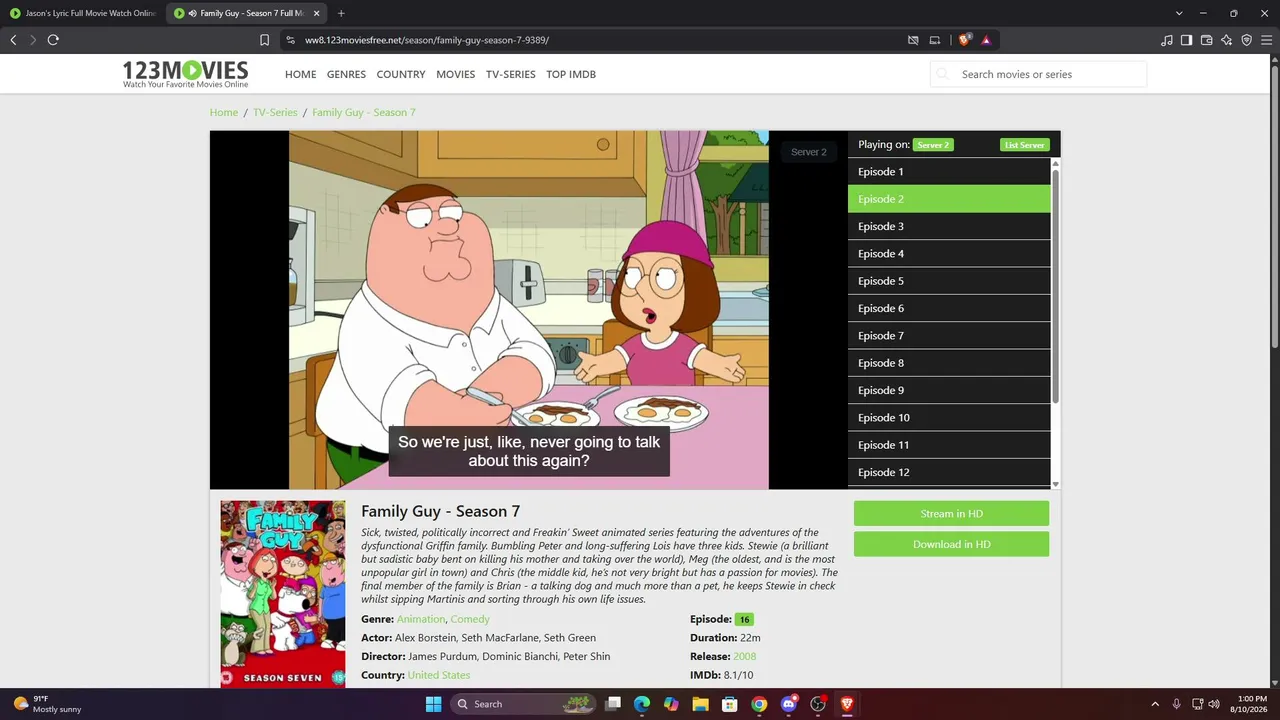Close the Family Guy Season 7 tab

click(x=317, y=13)
